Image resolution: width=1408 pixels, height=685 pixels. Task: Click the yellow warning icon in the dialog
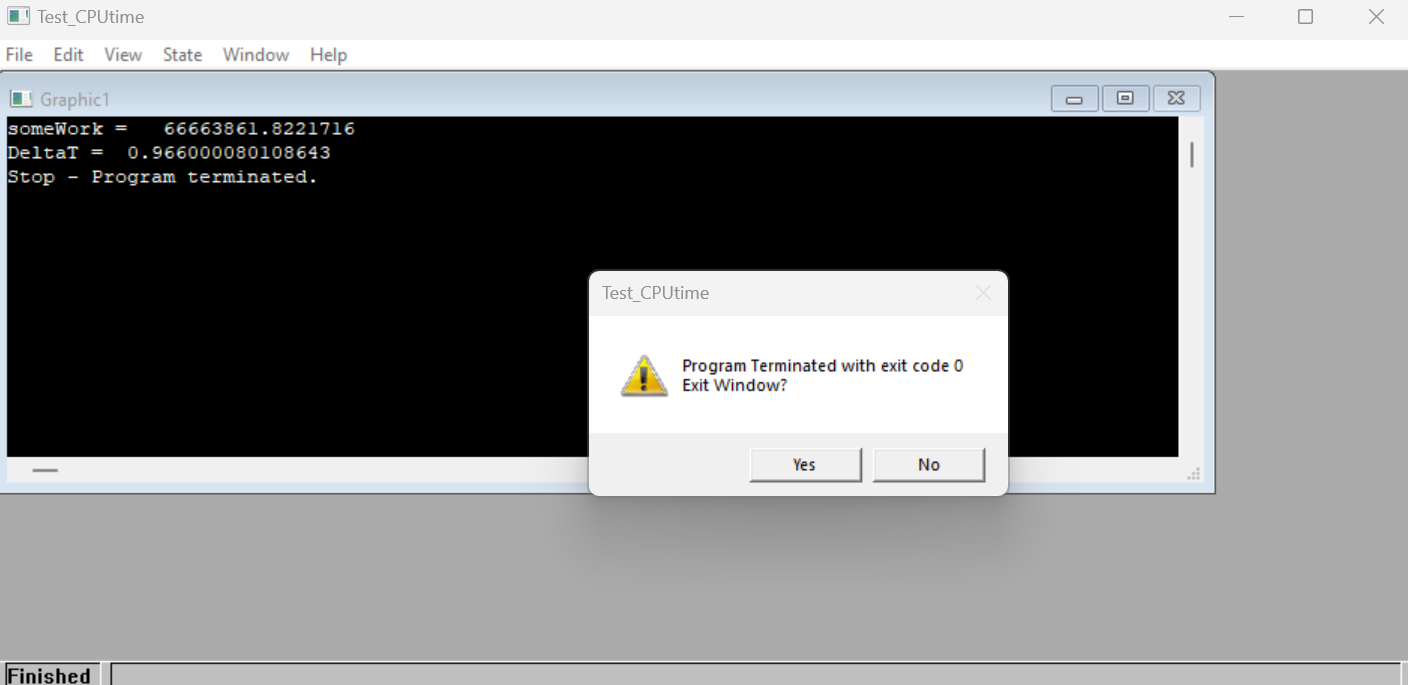pos(644,376)
